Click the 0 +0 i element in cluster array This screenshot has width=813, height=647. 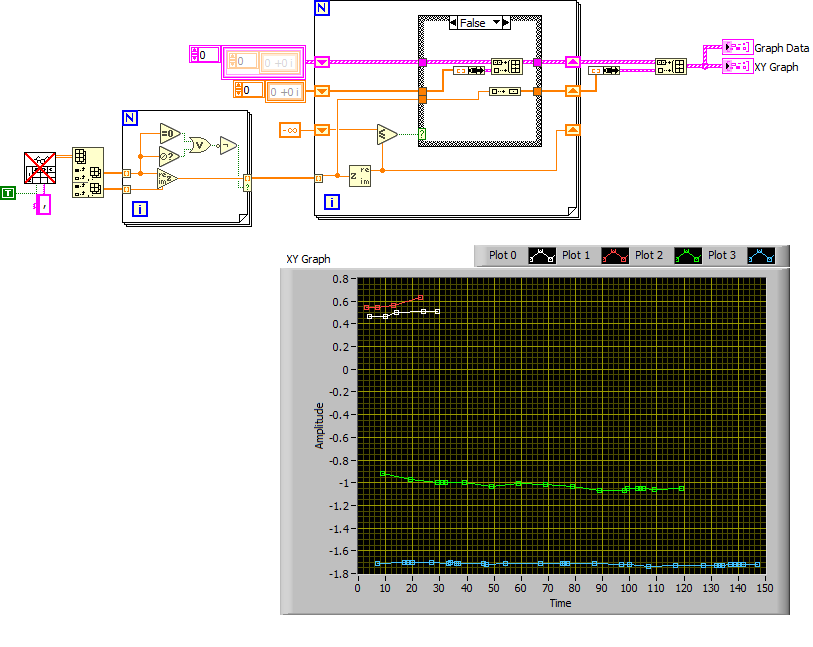[279, 63]
